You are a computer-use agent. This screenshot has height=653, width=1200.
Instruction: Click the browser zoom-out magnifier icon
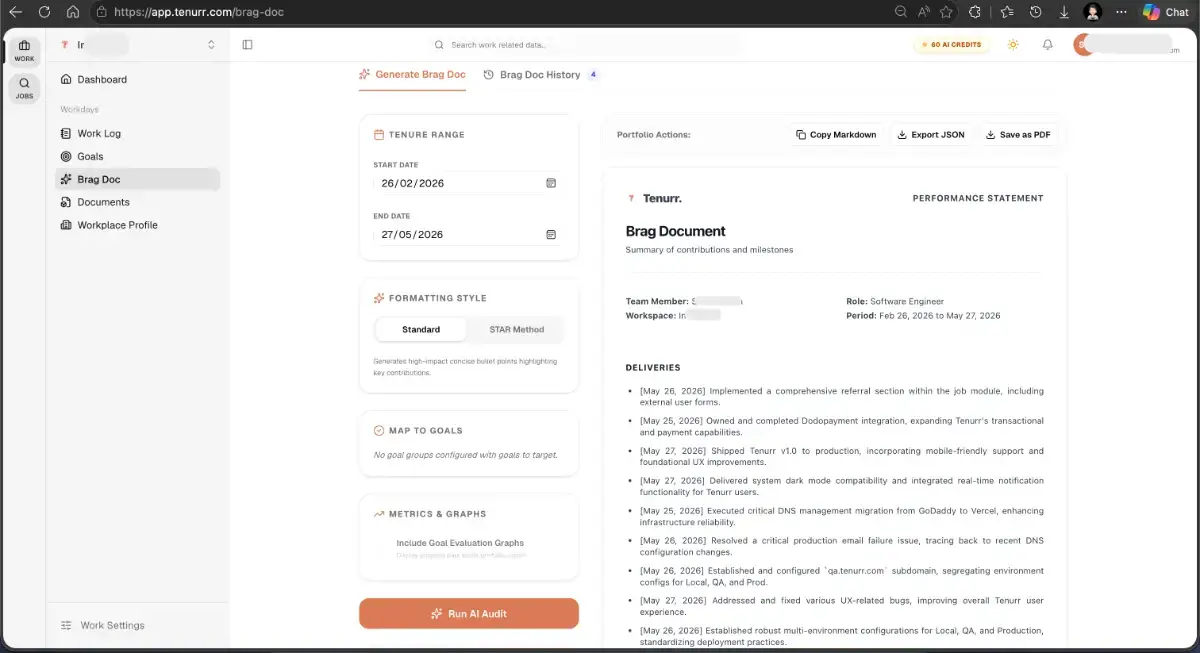pyautogui.click(x=901, y=12)
